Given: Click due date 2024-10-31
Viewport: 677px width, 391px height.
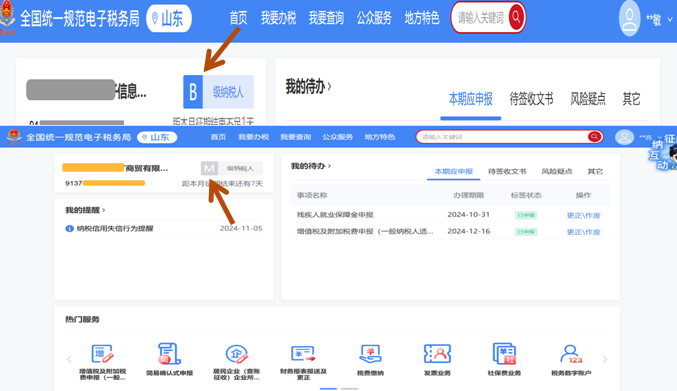Looking at the screenshot, I should click(x=468, y=214).
